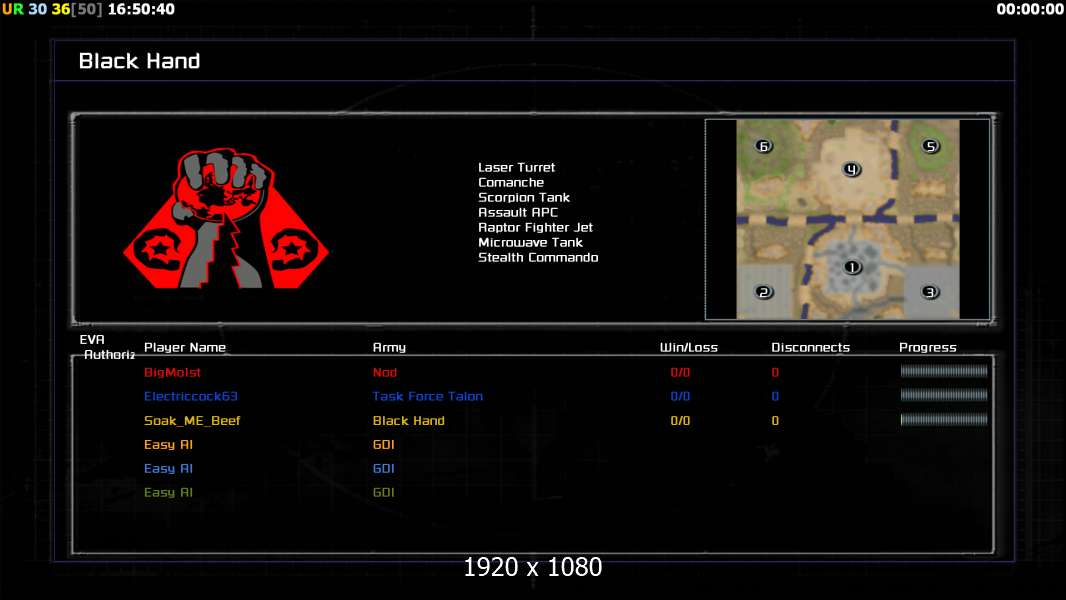Click BigMoist's 0/0 win/loss record
Image resolution: width=1066 pixels, height=600 pixels.
pos(680,372)
